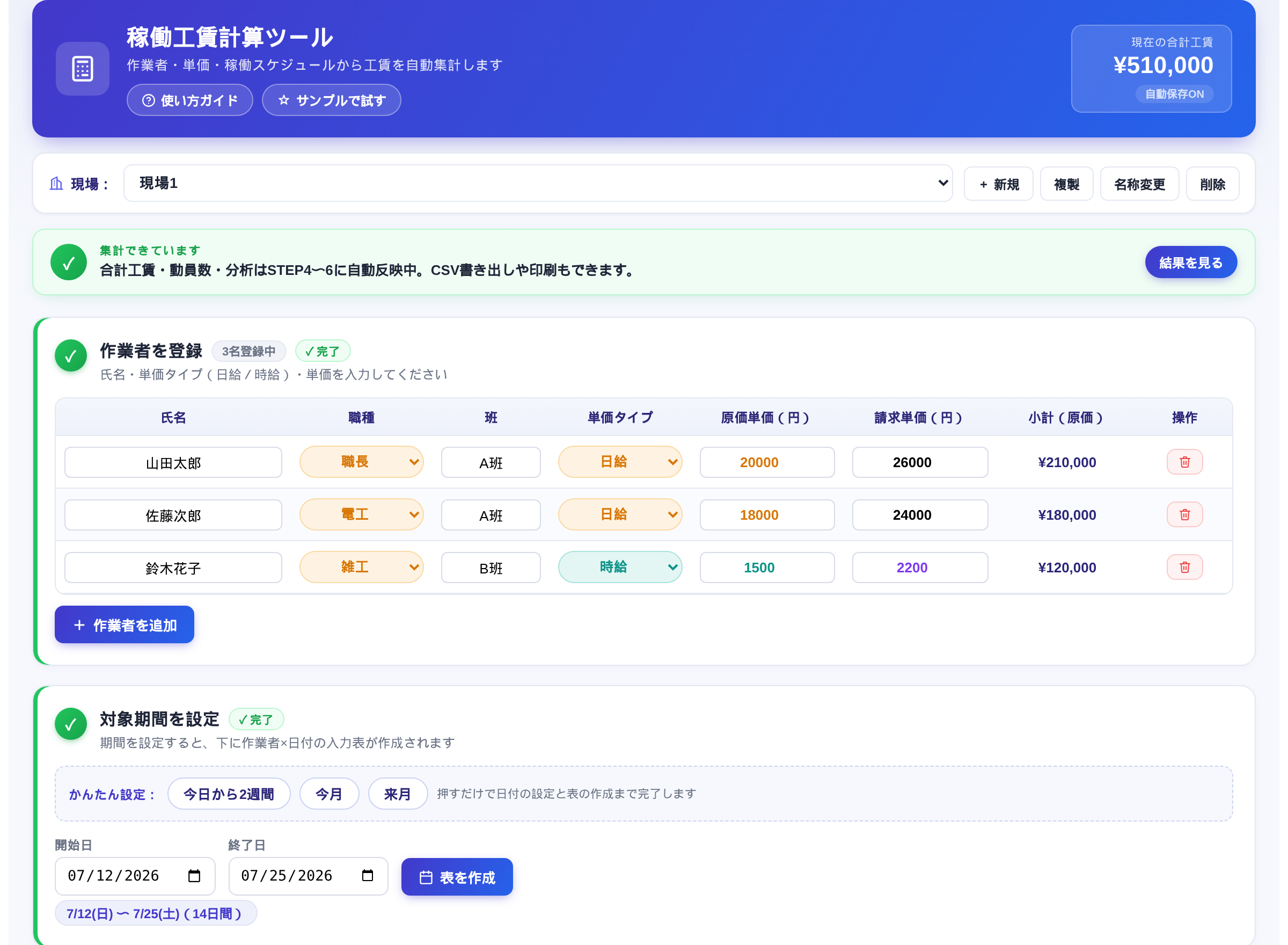Edit the name field 山田太郎
The width and height of the screenshot is (1288, 945).
(173, 462)
